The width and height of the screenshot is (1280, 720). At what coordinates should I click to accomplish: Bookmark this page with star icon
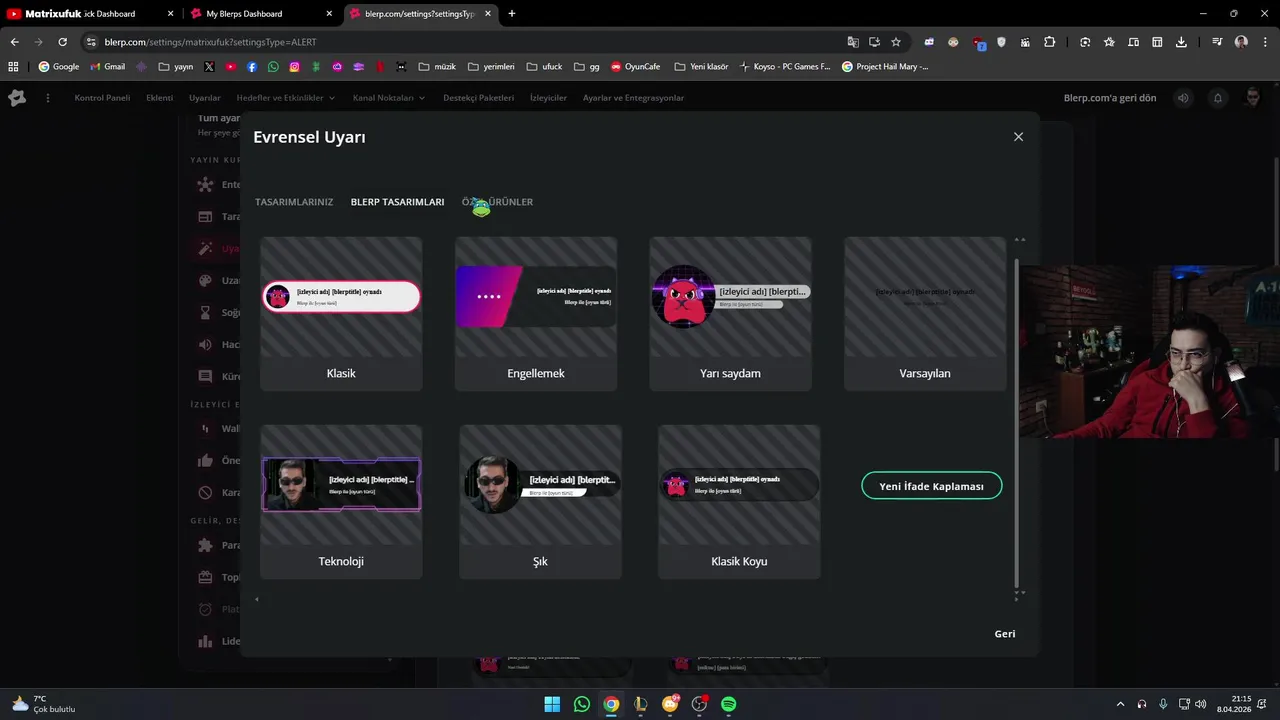click(896, 42)
